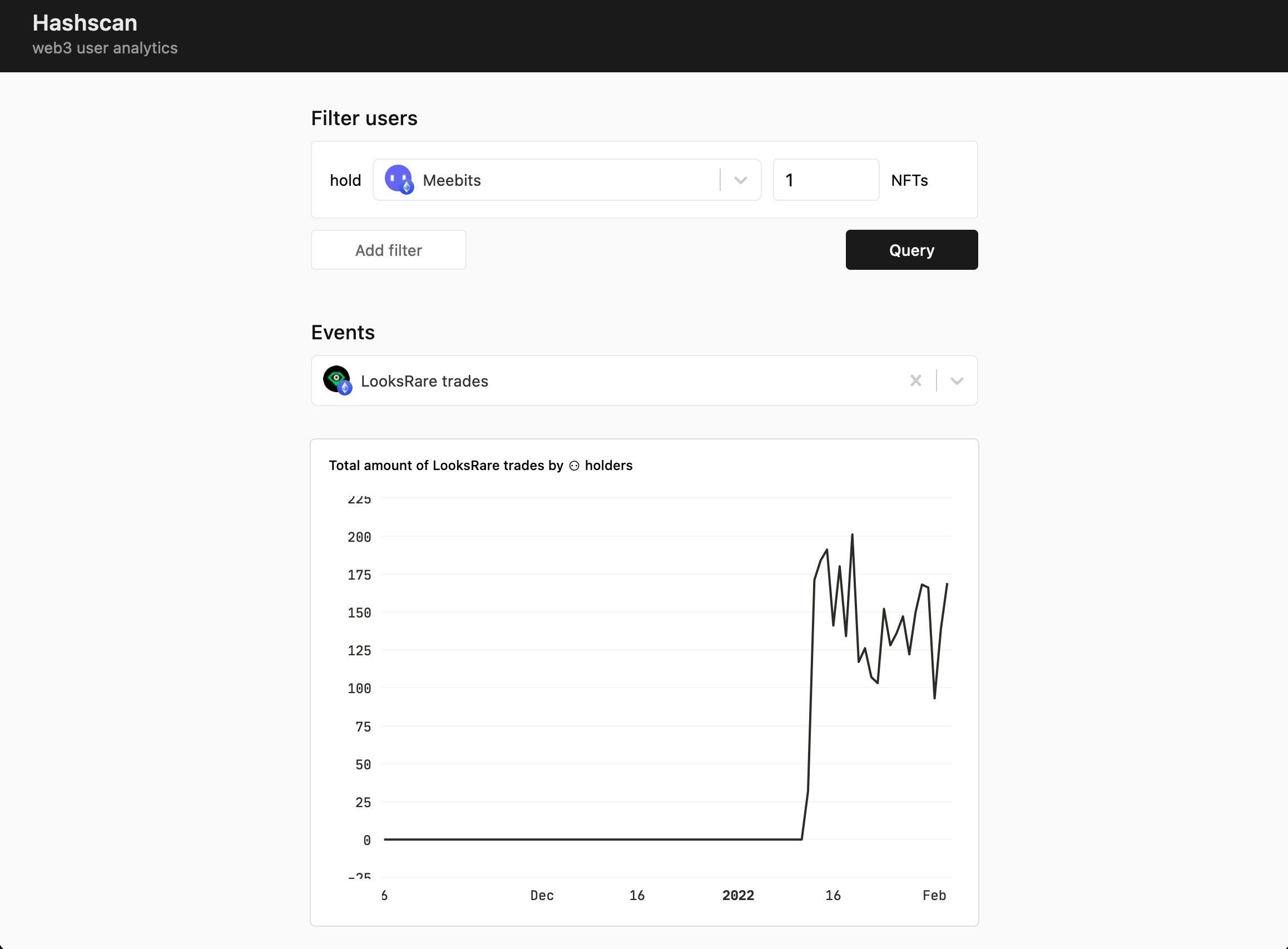Screen dimensions: 1288x949
Task: Click the 'Filter users' heading
Action: click(364, 118)
